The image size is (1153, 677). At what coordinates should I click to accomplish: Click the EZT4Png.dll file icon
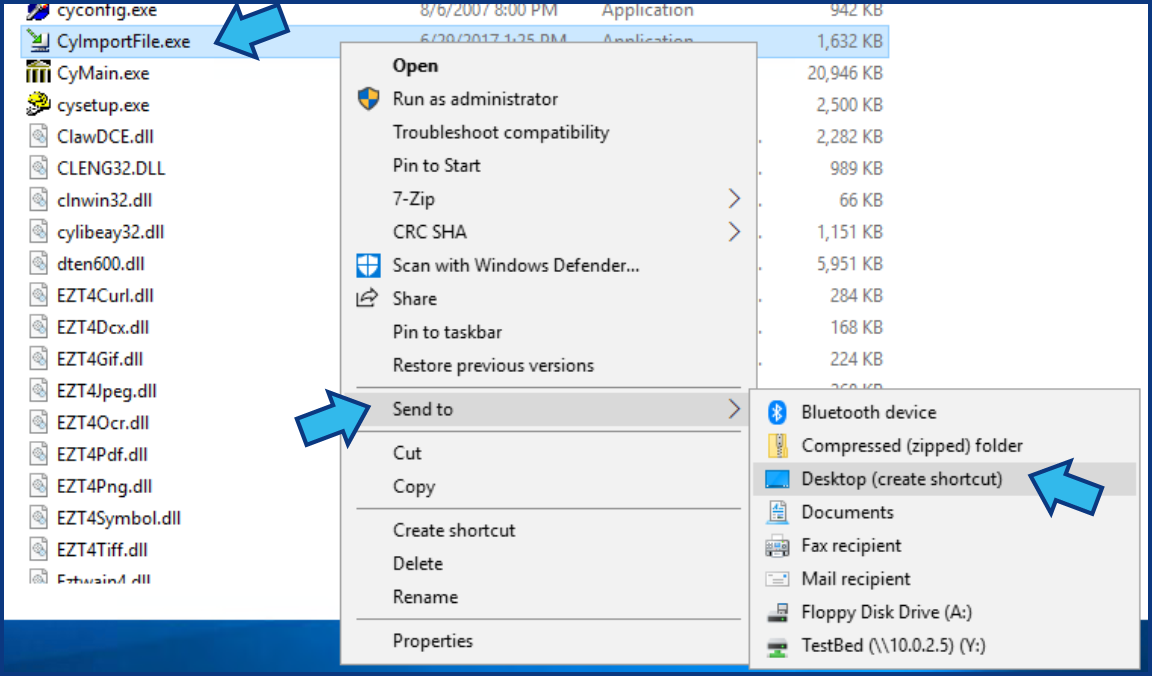[x=38, y=486]
